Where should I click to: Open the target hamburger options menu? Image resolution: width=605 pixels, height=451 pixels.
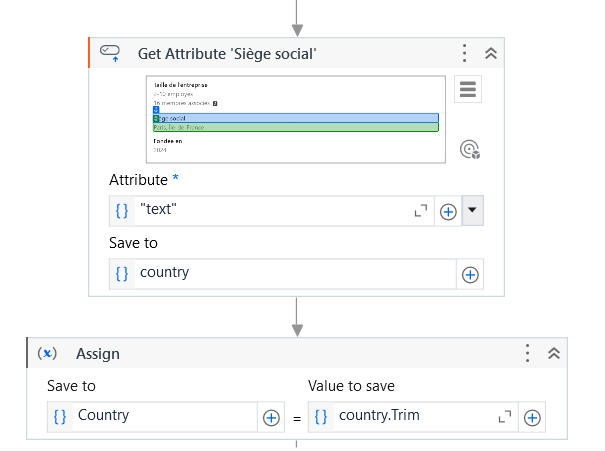pos(468,89)
